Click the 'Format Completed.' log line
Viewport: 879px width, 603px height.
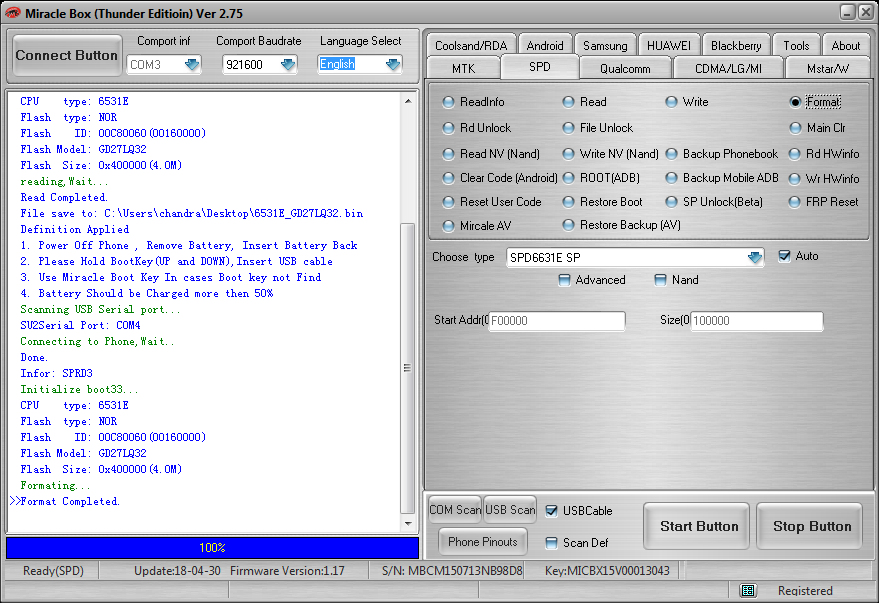coord(70,501)
